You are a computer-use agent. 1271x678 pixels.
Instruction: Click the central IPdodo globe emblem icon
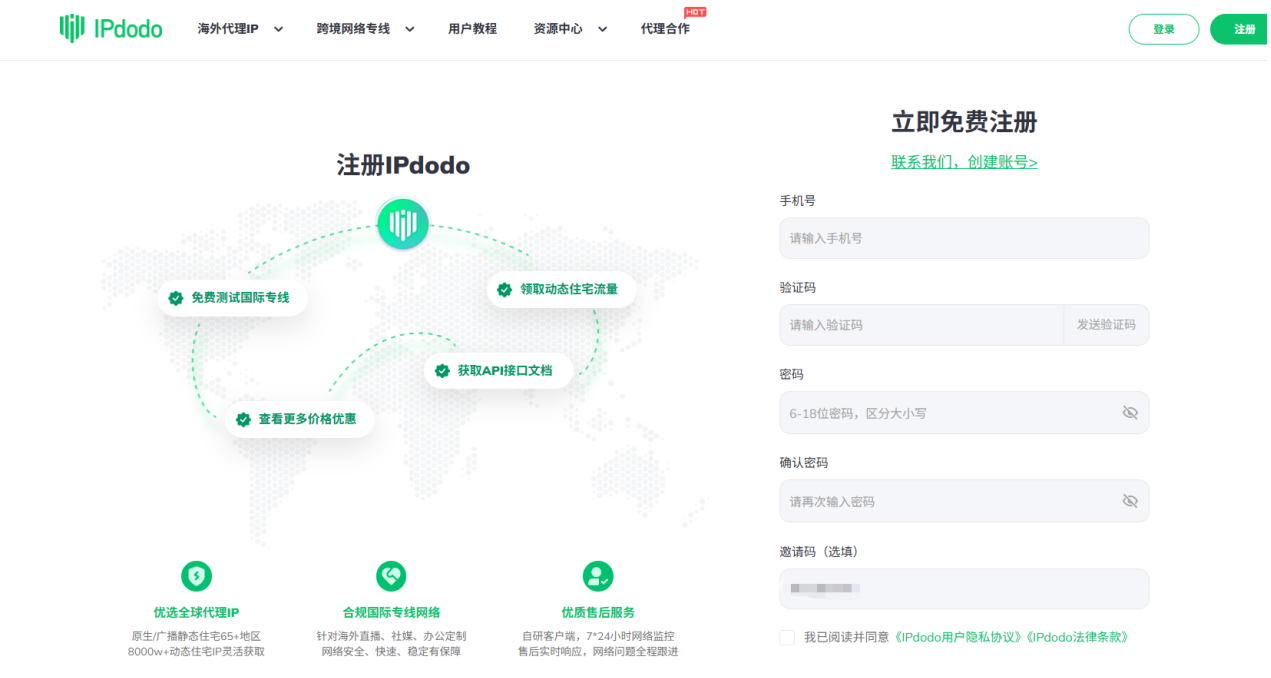pos(402,224)
